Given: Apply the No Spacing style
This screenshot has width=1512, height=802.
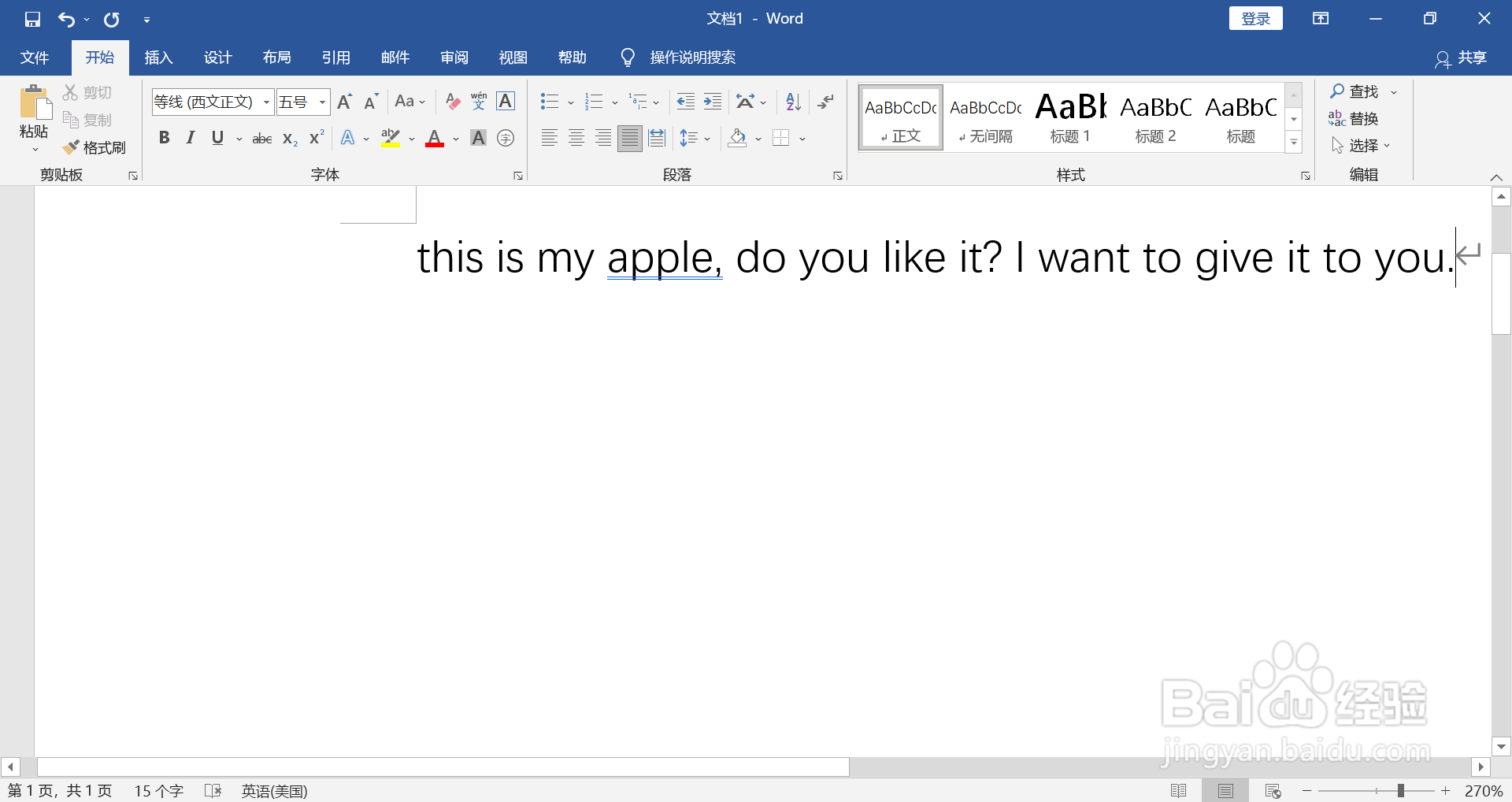Looking at the screenshot, I should [985, 117].
